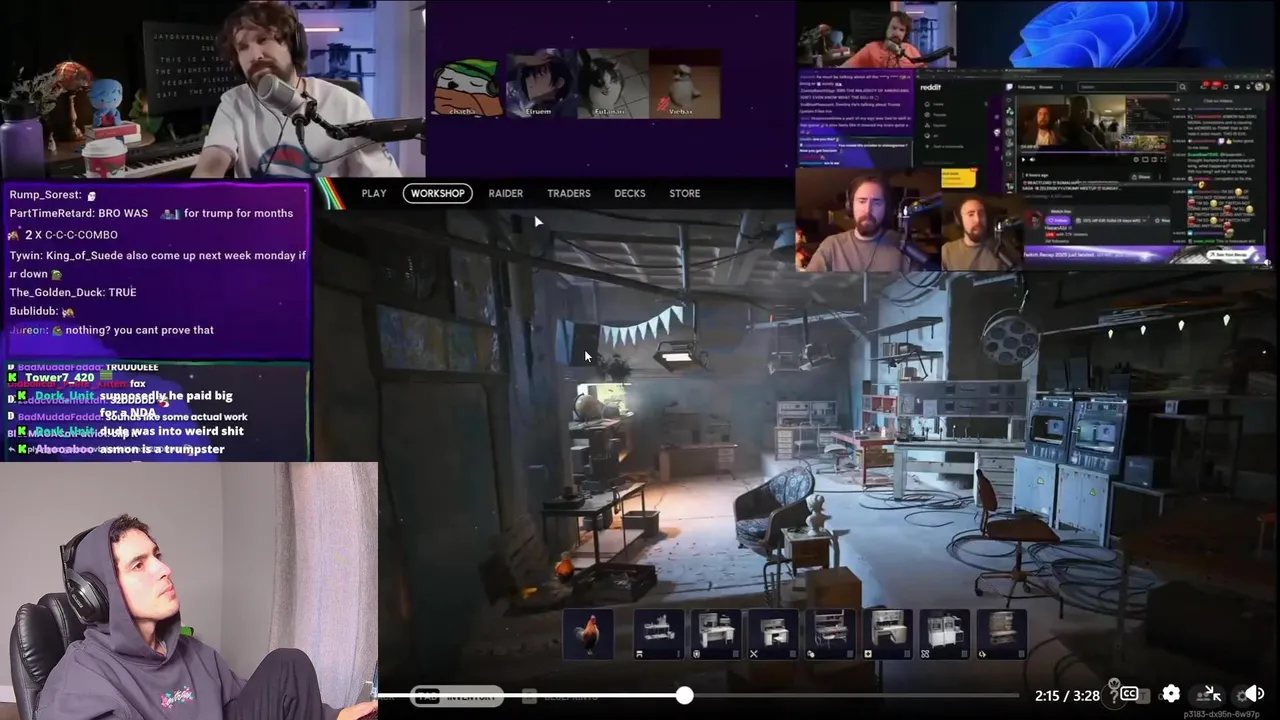
Task: Open the STORE tab
Action: pyautogui.click(x=684, y=193)
